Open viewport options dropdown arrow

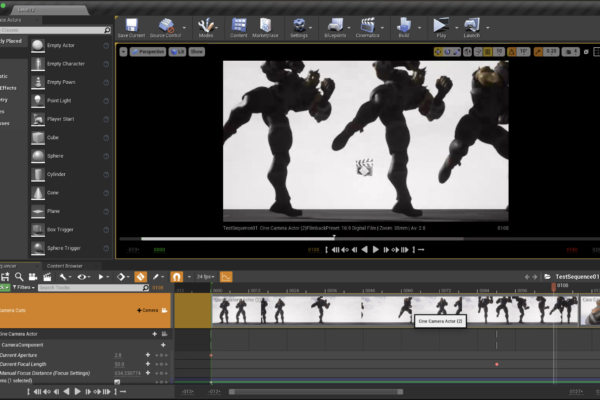click(x=123, y=52)
